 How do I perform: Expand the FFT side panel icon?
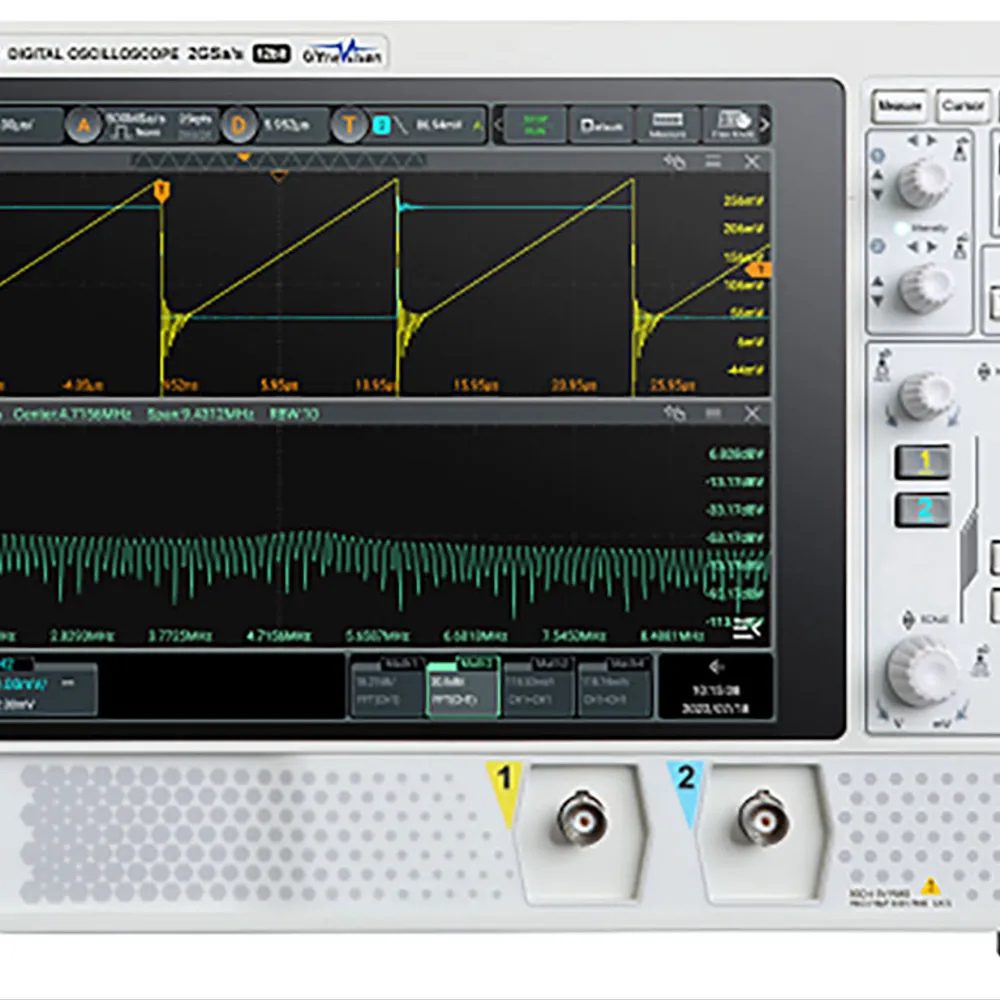click(x=746, y=627)
